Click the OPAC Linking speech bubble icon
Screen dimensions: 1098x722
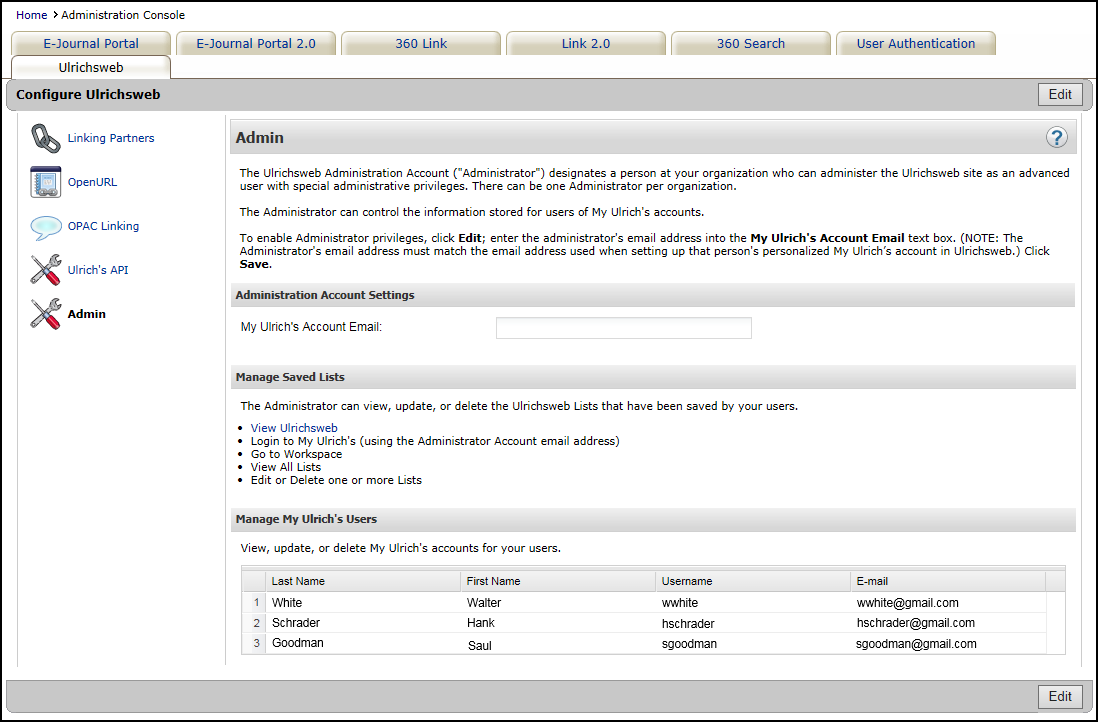click(x=45, y=227)
